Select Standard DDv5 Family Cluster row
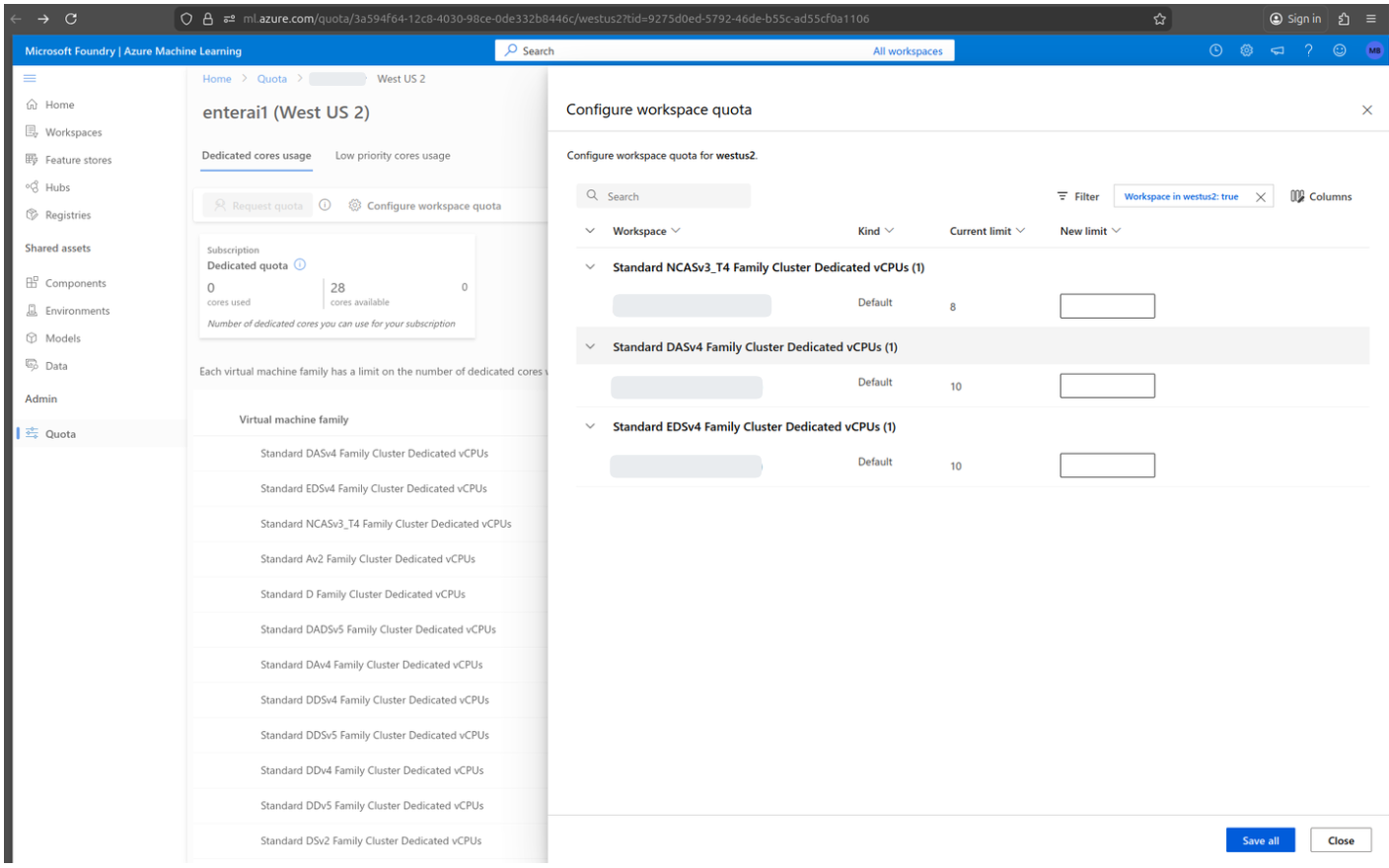 368,806
